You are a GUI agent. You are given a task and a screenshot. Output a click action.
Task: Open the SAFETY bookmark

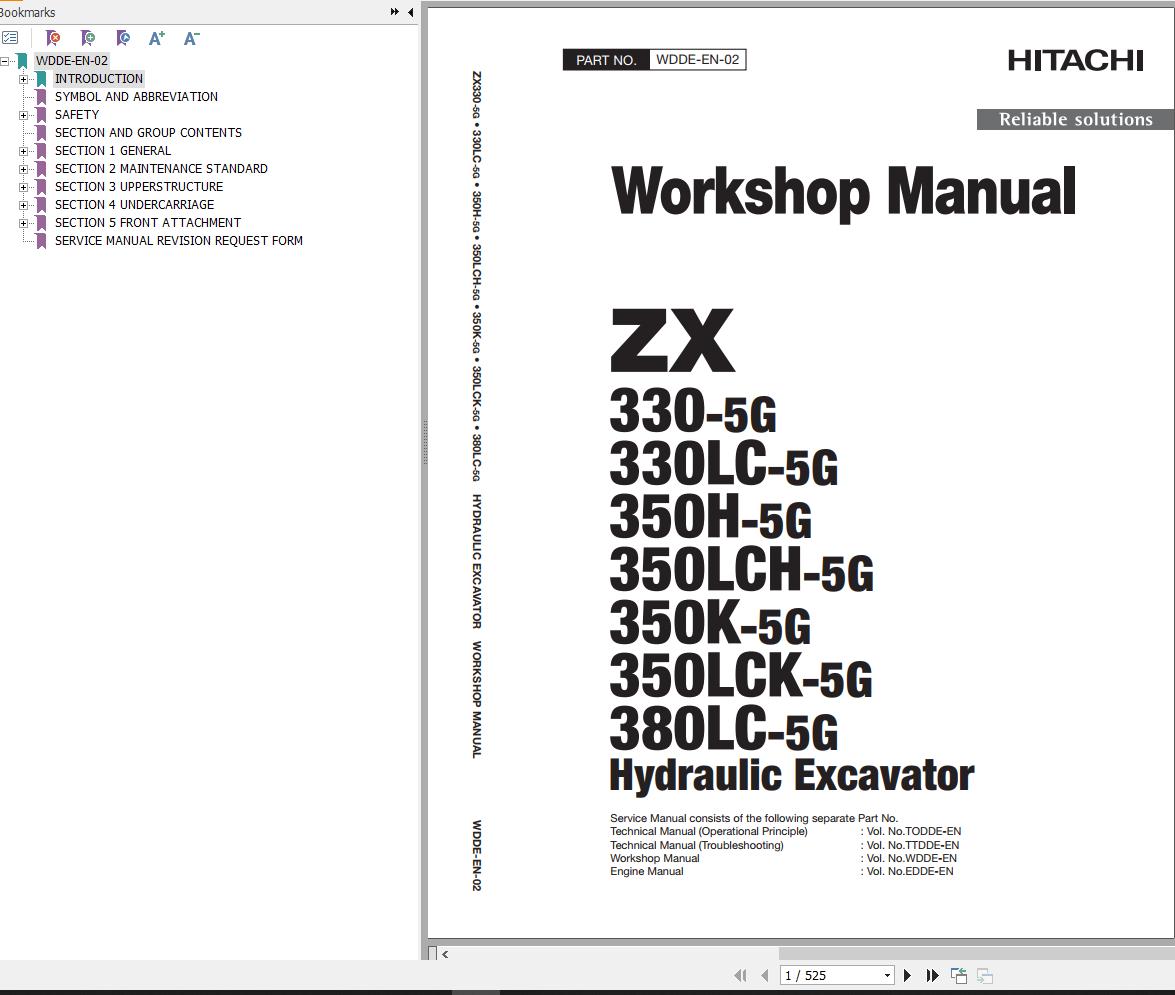(x=76, y=115)
